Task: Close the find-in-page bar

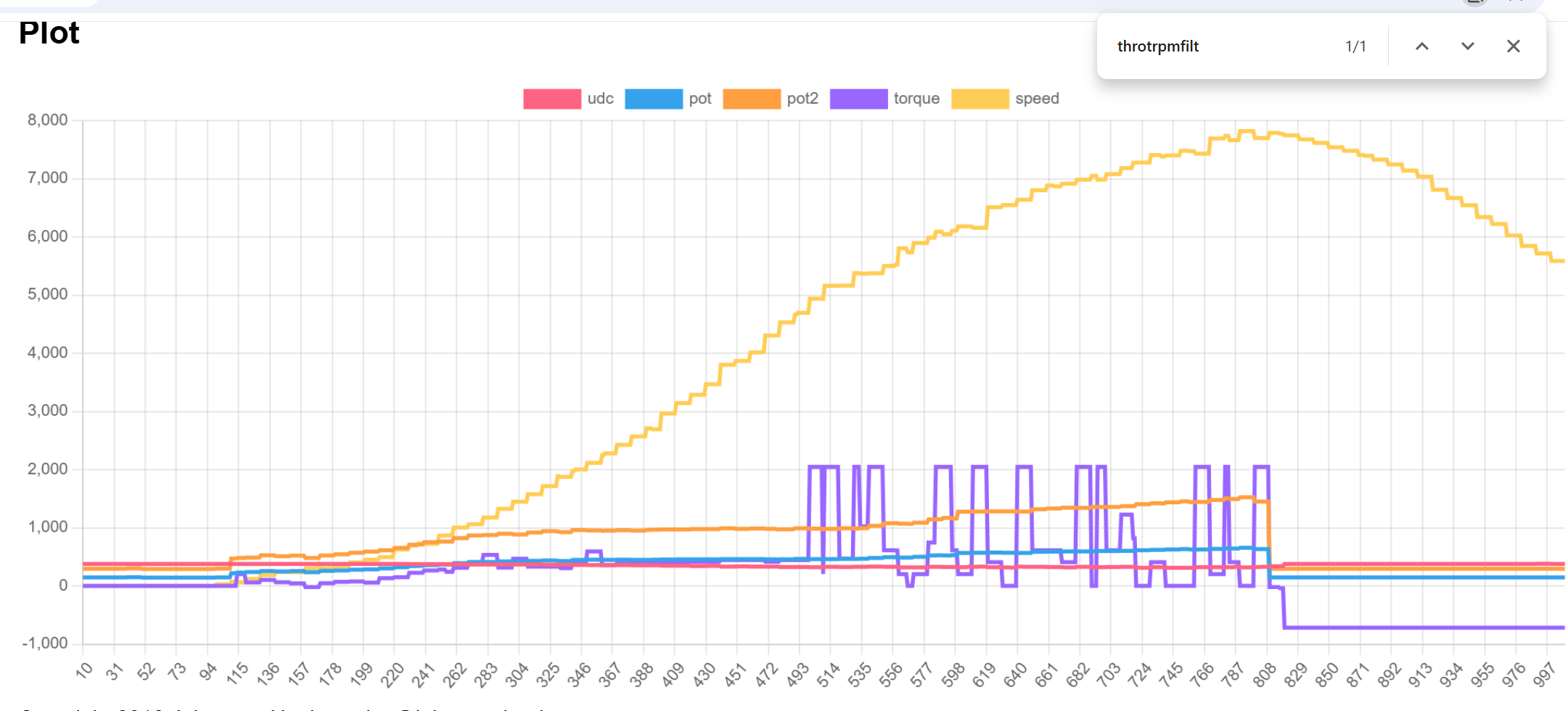Action: [x=1513, y=46]
